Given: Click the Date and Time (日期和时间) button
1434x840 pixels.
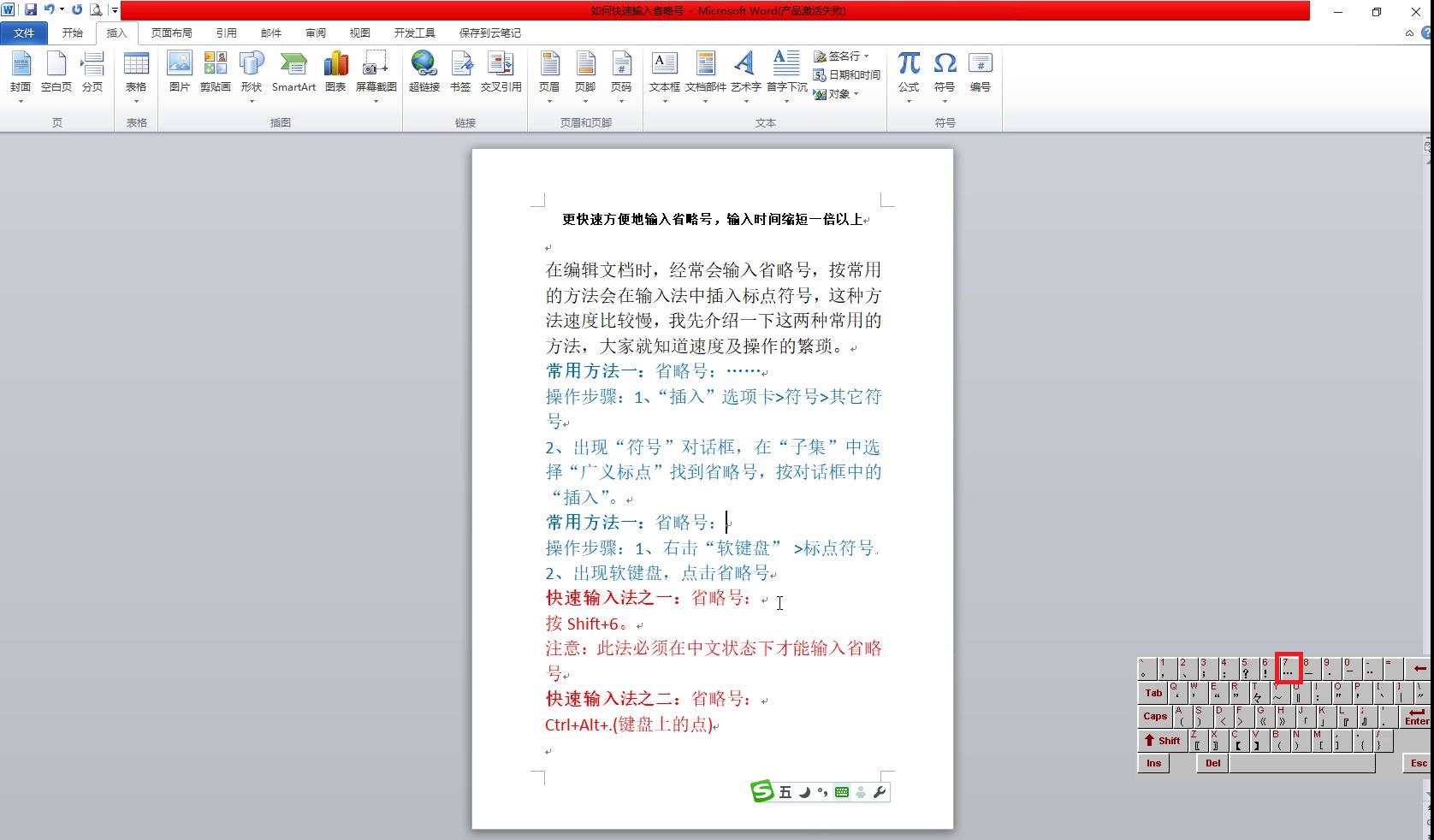Looking at the screenshot, I should point(847,74).
